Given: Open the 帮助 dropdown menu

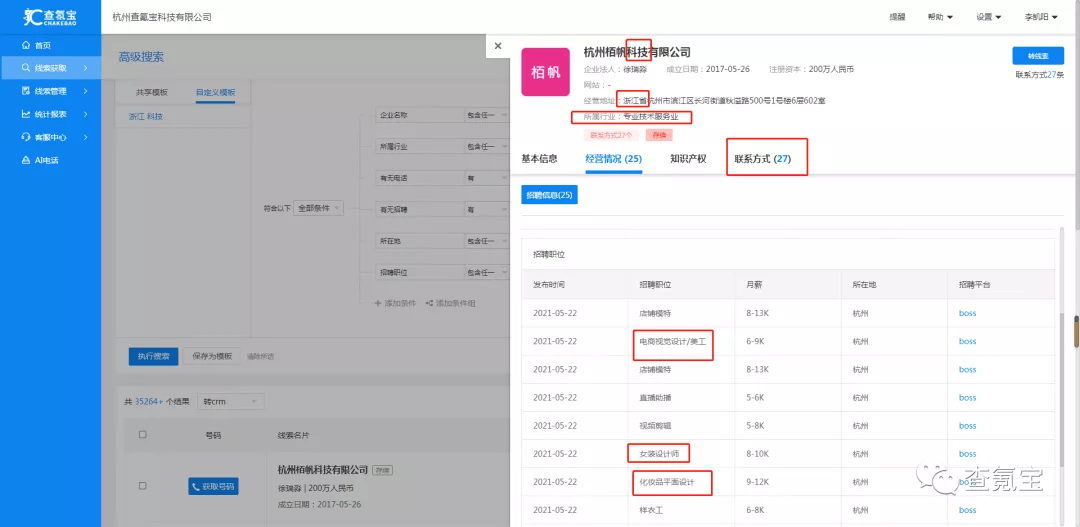Looking at the screenshot, I should [x=939, y=17].
